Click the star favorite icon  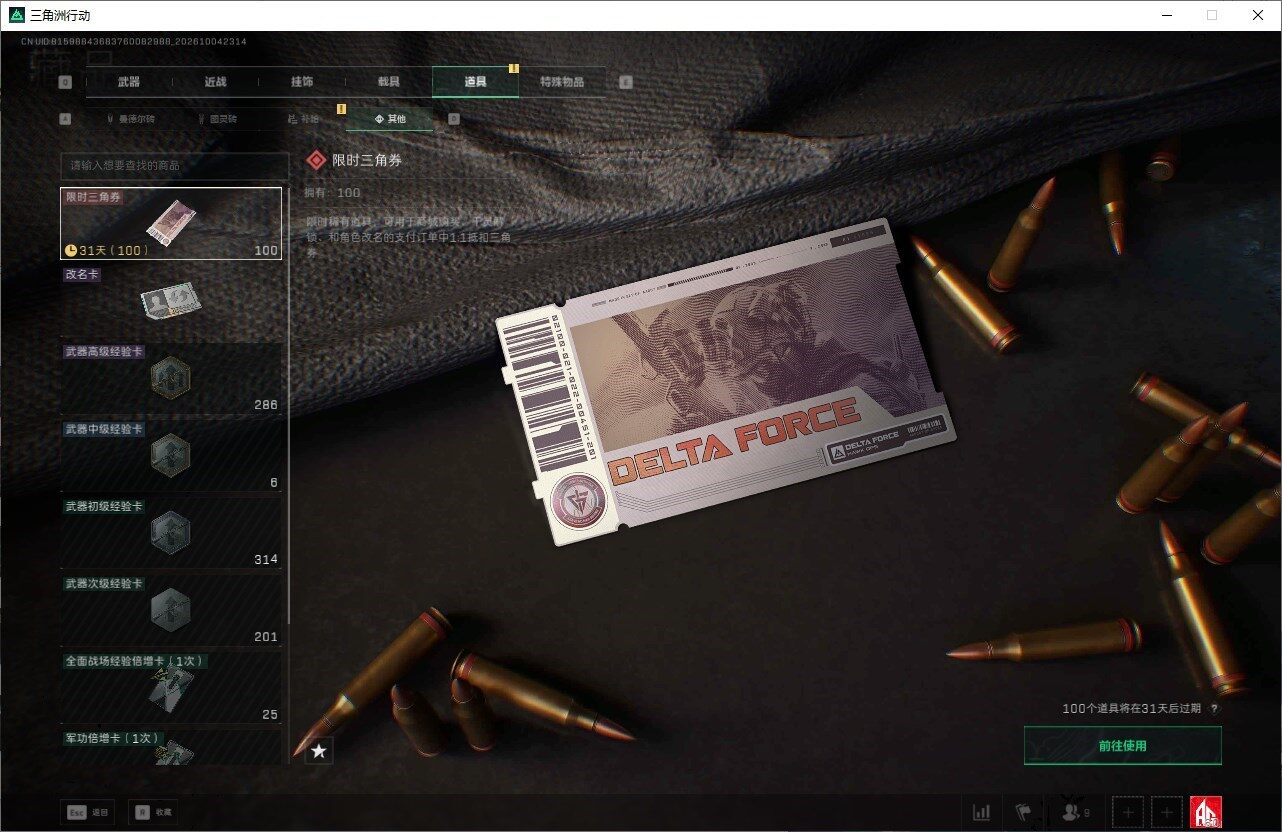[x=318, y=750]
